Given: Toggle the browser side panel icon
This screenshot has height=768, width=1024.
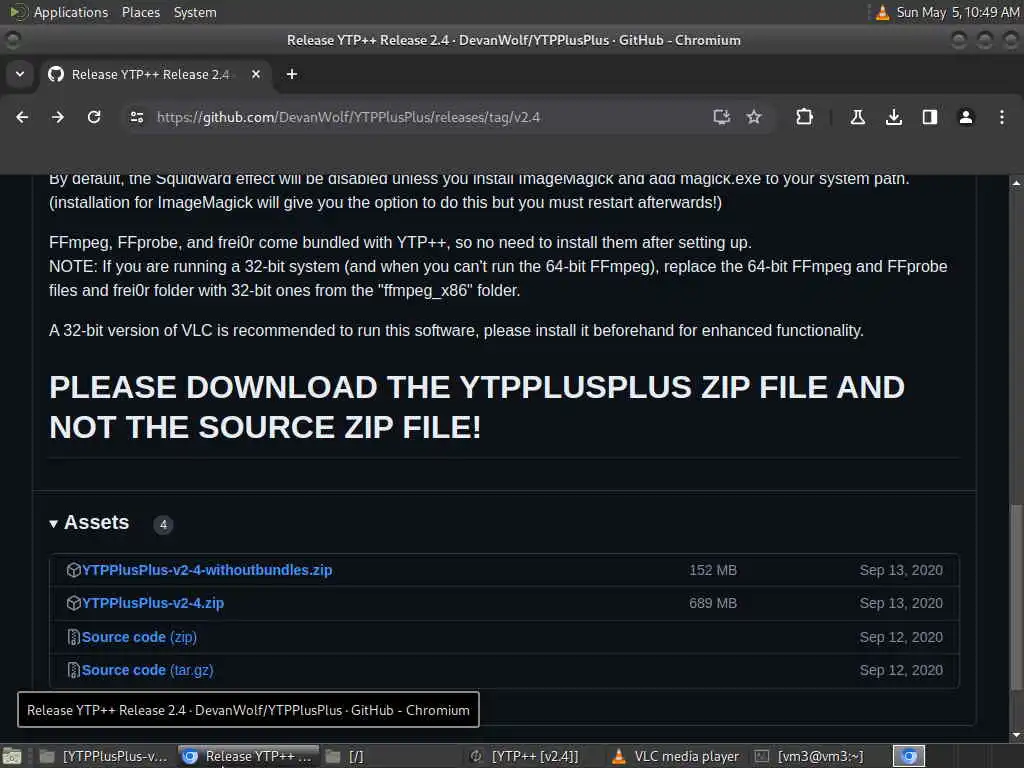Looking at the screenshot, I should tap(930, 117).
